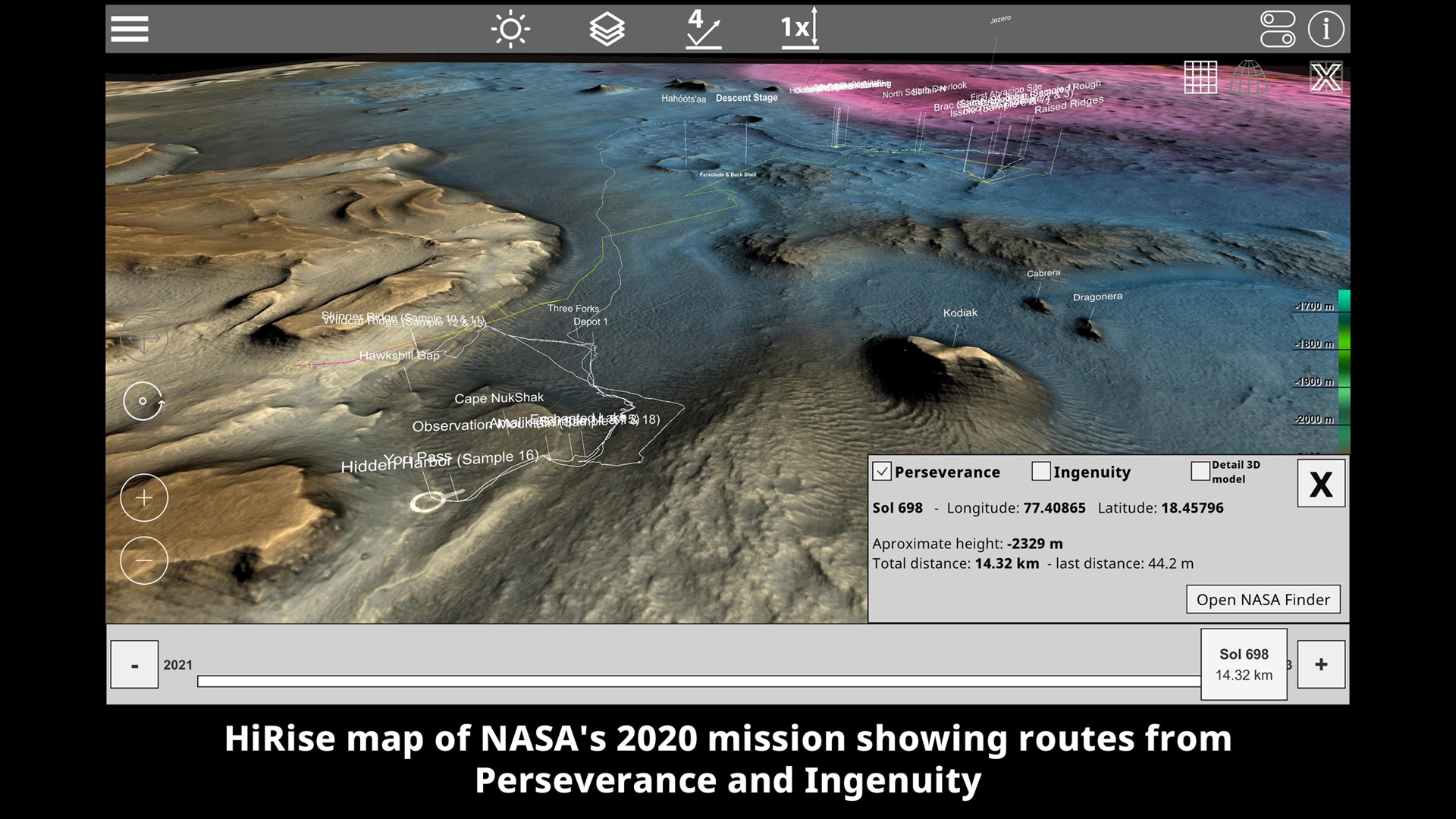The height and width of the screenshot is (819, 1456).
Task: Click the route measurement tool icon
Action: coord(703,30)
